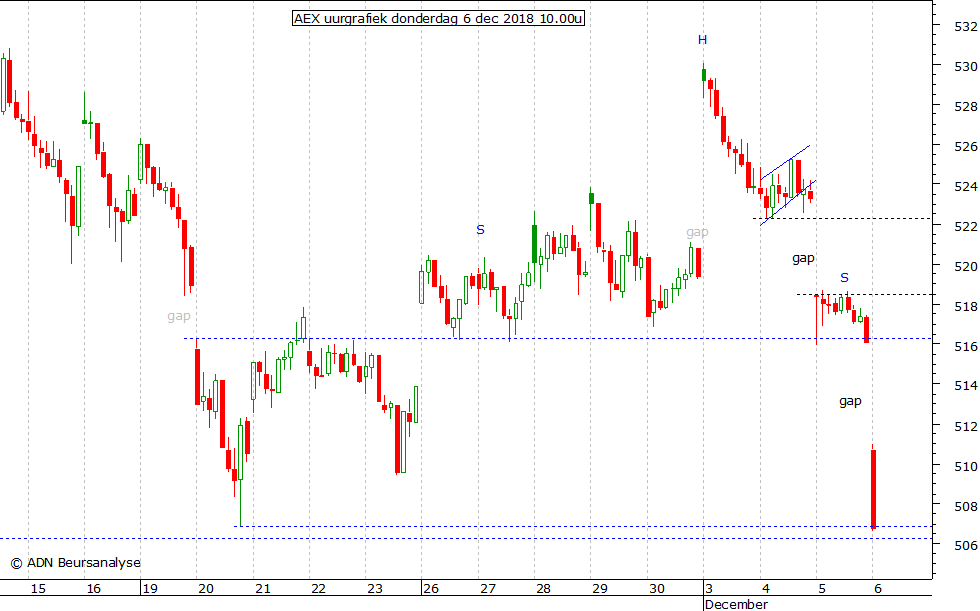
Task: Click the black "gap" label between dates 4 and 5
Action: [803, 258]
